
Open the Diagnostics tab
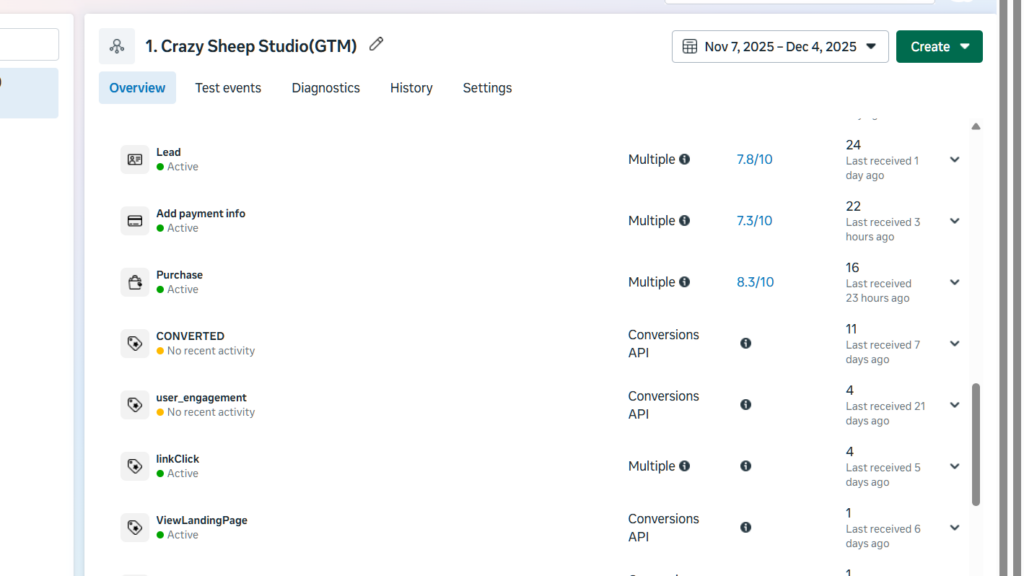[325, 88]
